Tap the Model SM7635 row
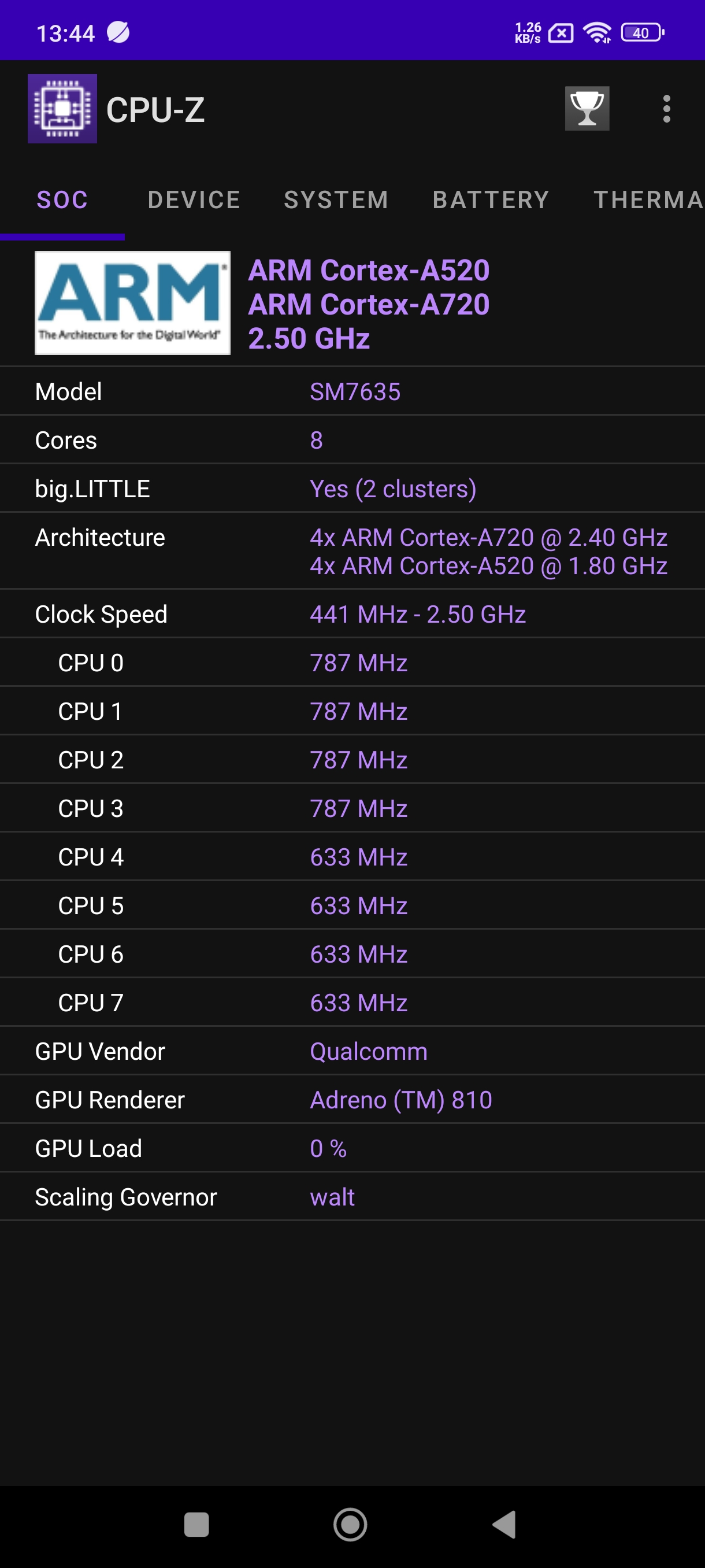 [353, 391]
